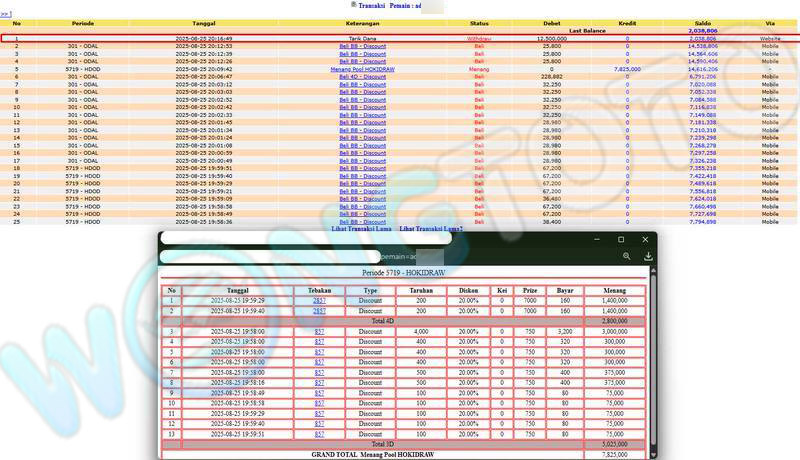
Task: Open tebakan 857 link in row 3
Action: (x=319, y=331)
